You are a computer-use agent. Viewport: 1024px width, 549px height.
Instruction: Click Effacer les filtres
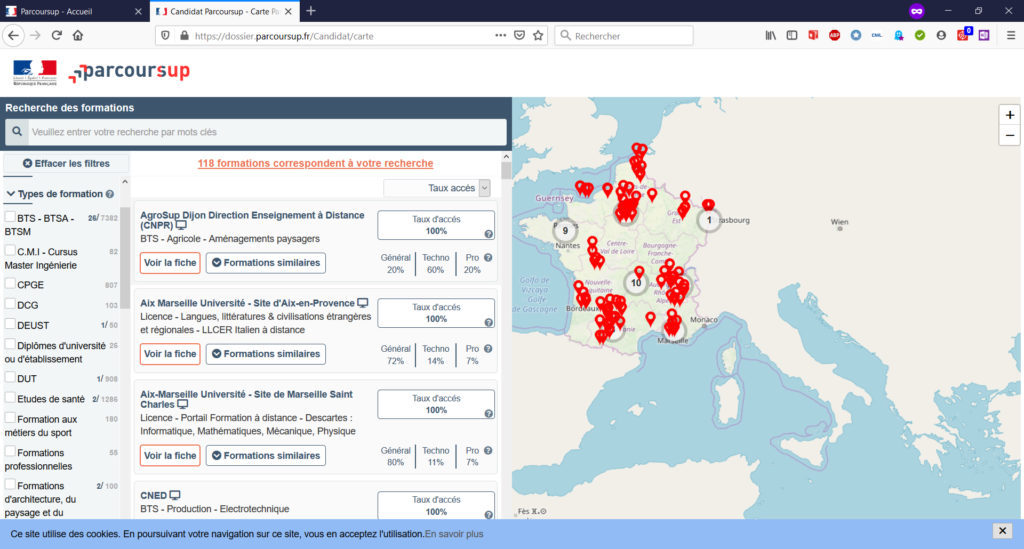[x=66, y=164]
